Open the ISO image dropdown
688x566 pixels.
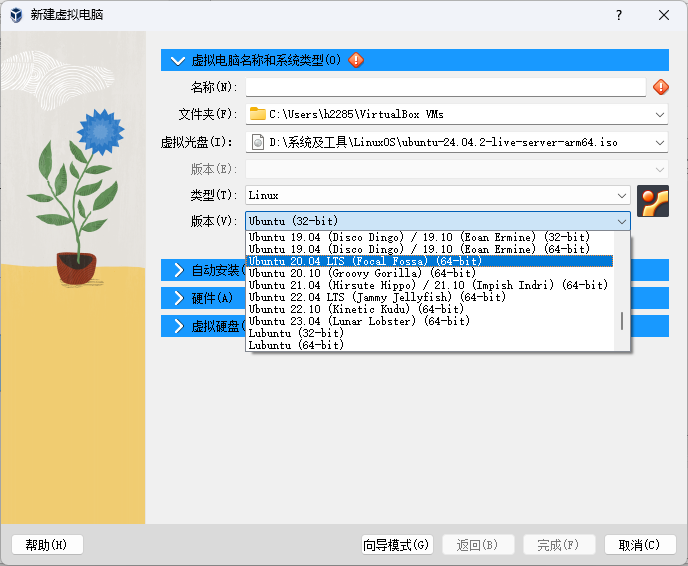(659, 143)
